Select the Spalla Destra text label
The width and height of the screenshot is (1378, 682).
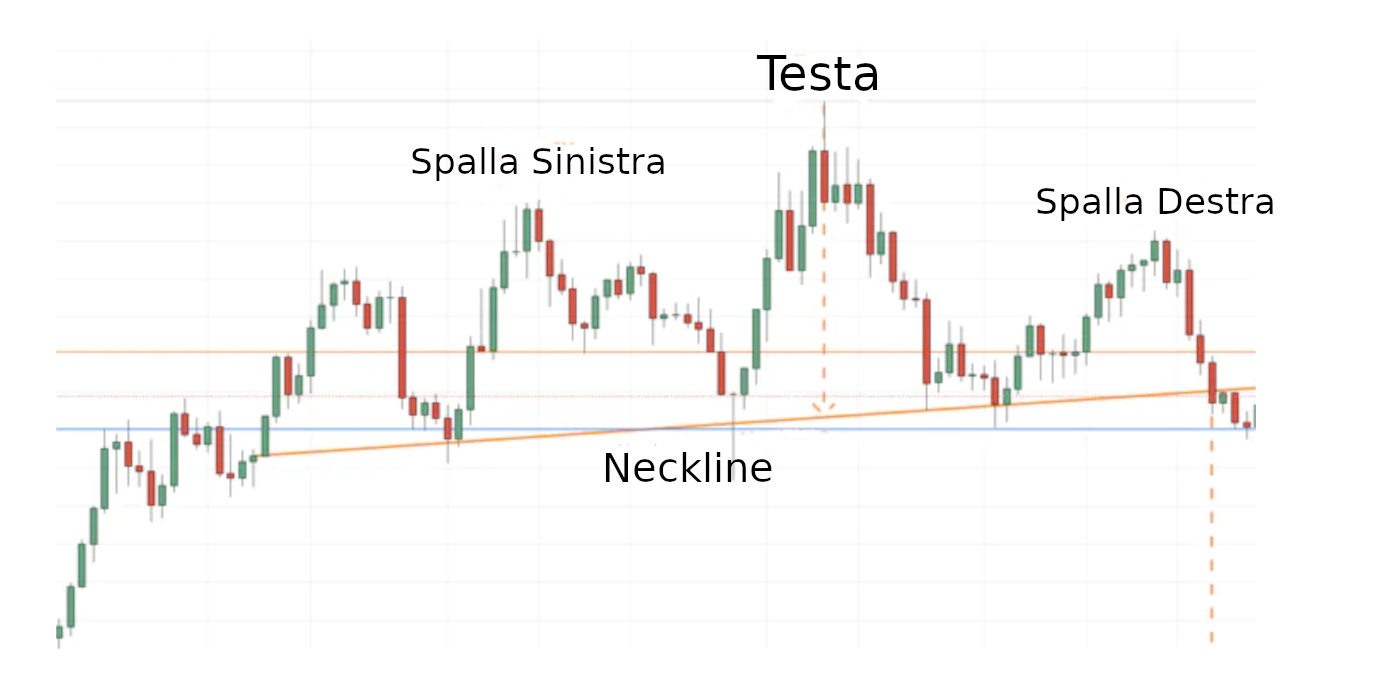[1154, 203]
